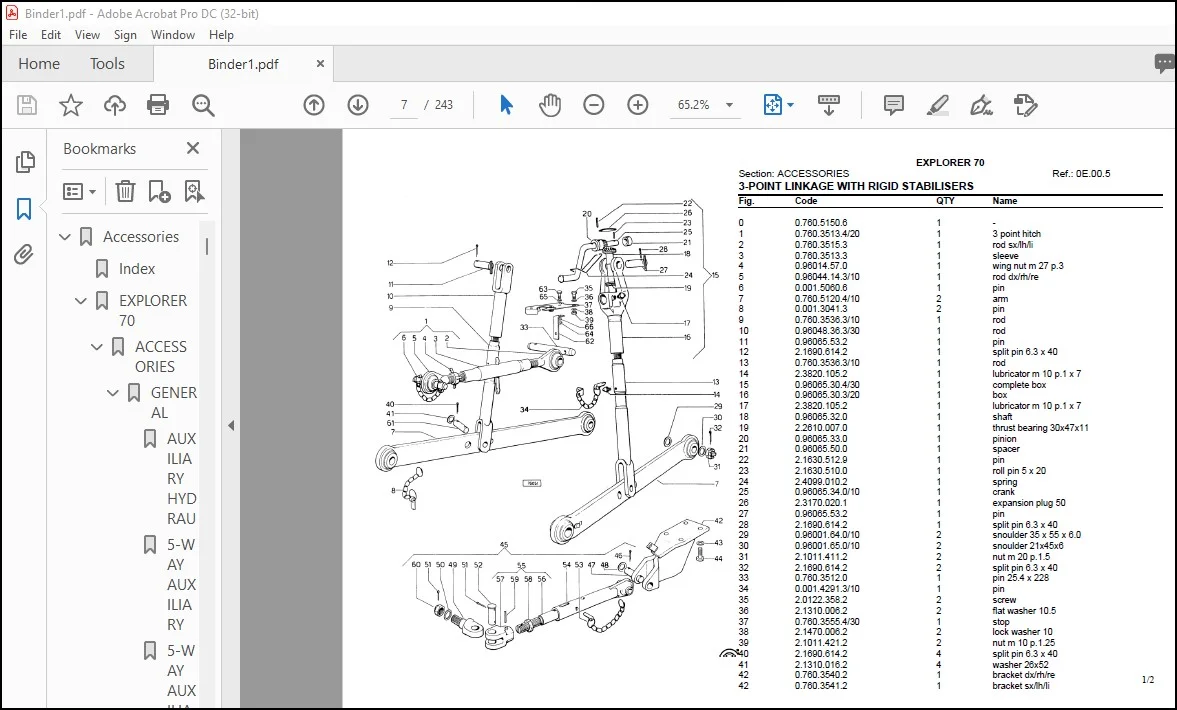Close the Binder1.pdf tab

321,64
